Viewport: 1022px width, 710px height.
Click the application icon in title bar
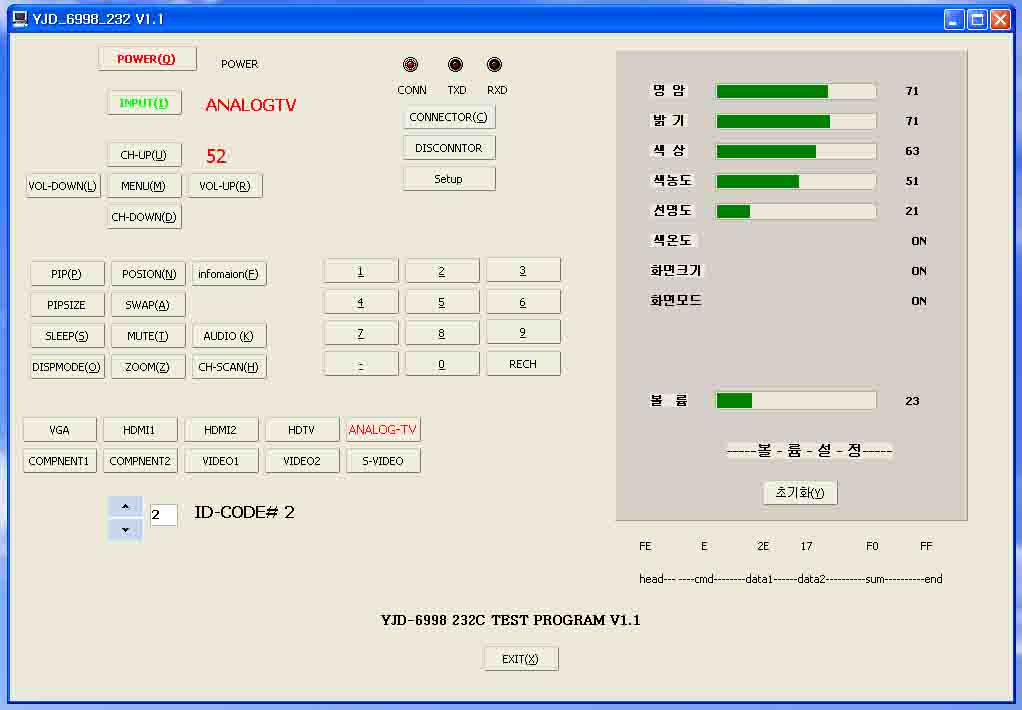click(x=19, y=19)
